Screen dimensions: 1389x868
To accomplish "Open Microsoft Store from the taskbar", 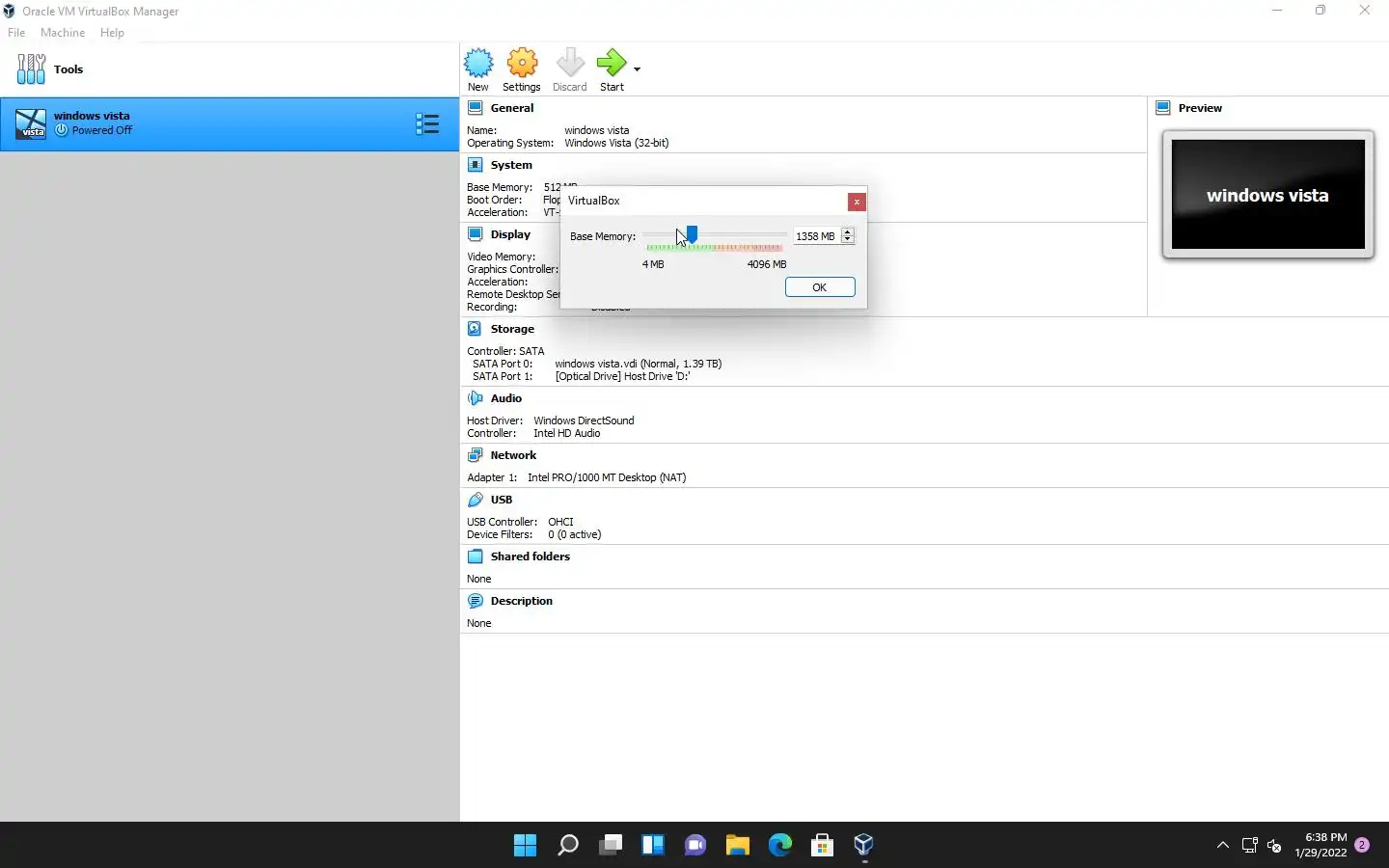I will pyautogui.click(x=823, y=846).
